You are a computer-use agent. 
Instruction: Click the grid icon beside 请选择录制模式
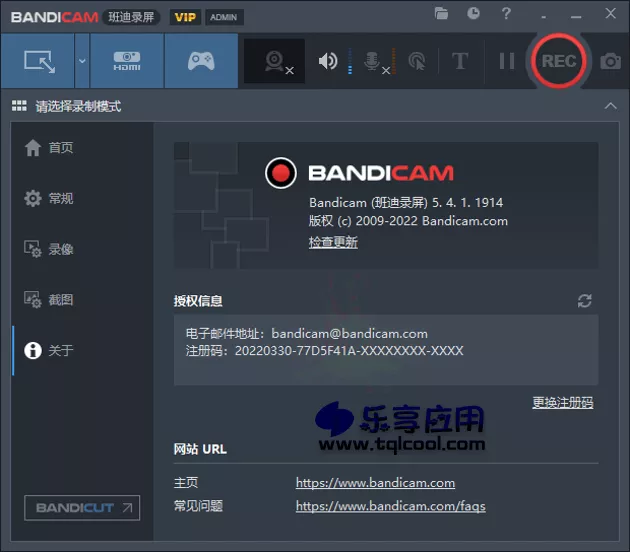tap(19, 106)
